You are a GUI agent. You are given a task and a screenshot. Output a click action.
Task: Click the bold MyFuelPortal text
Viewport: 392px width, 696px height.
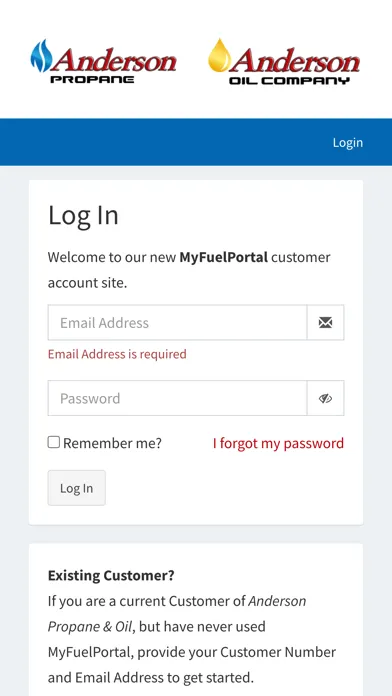224,257
